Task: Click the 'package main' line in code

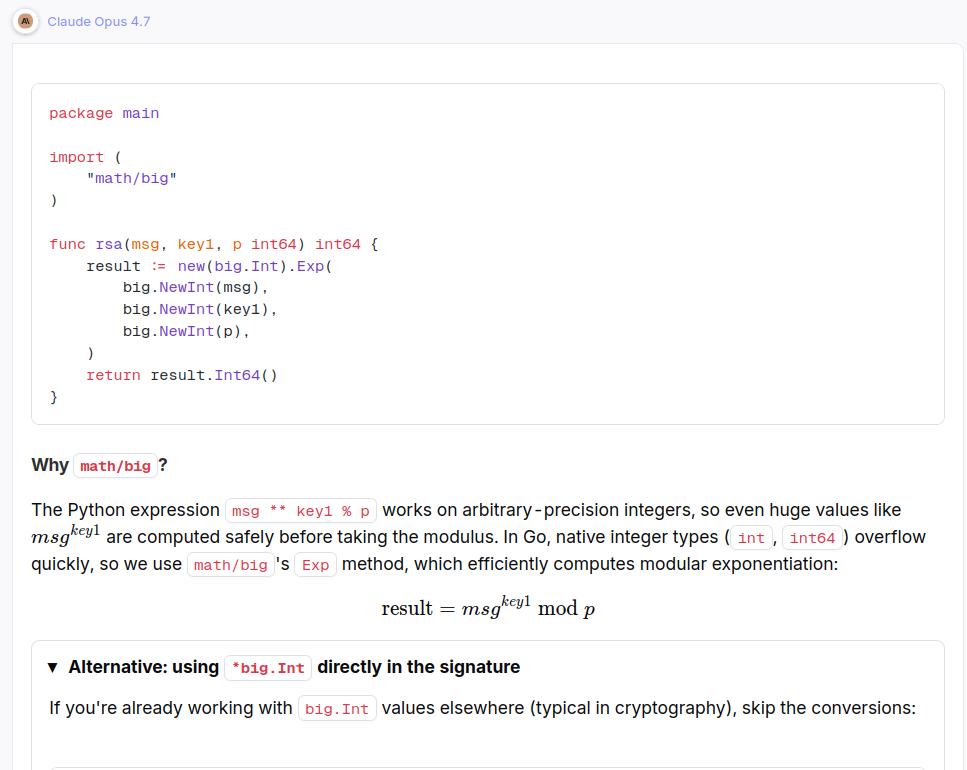Action: point(104,113)
